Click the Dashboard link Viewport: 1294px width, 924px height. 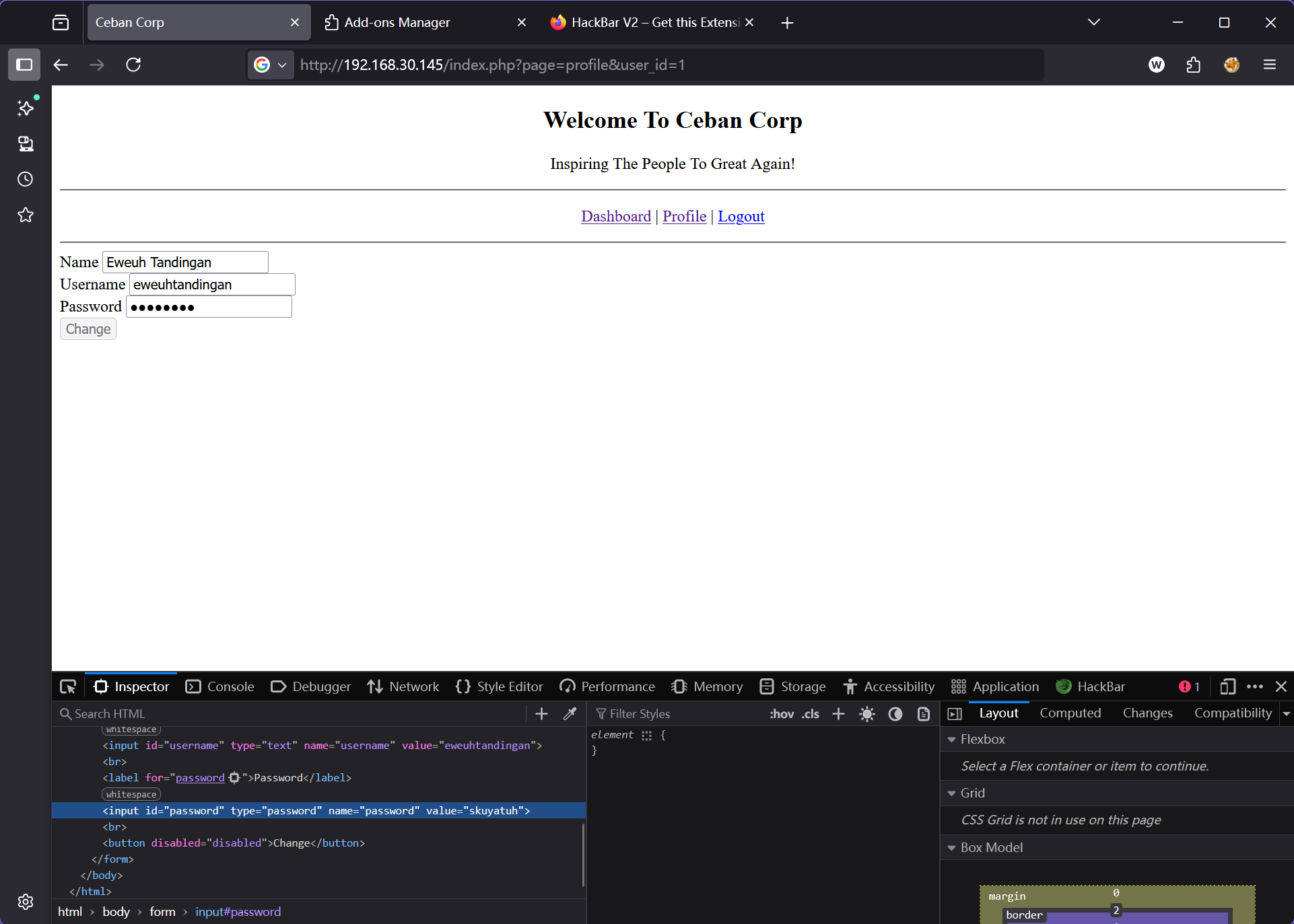click(x=615, y=216)
